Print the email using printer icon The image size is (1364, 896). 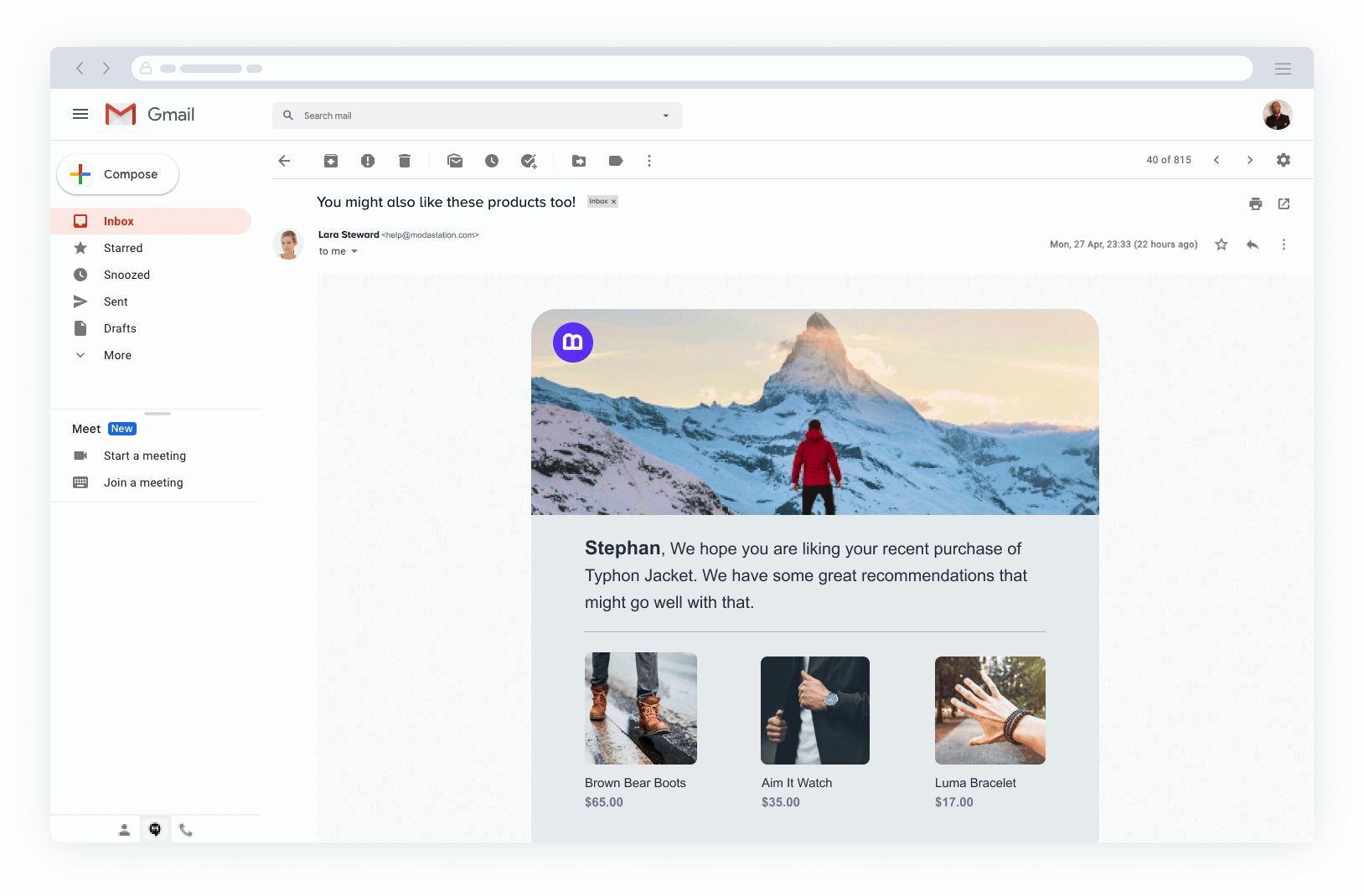[x=1255, y=203]
